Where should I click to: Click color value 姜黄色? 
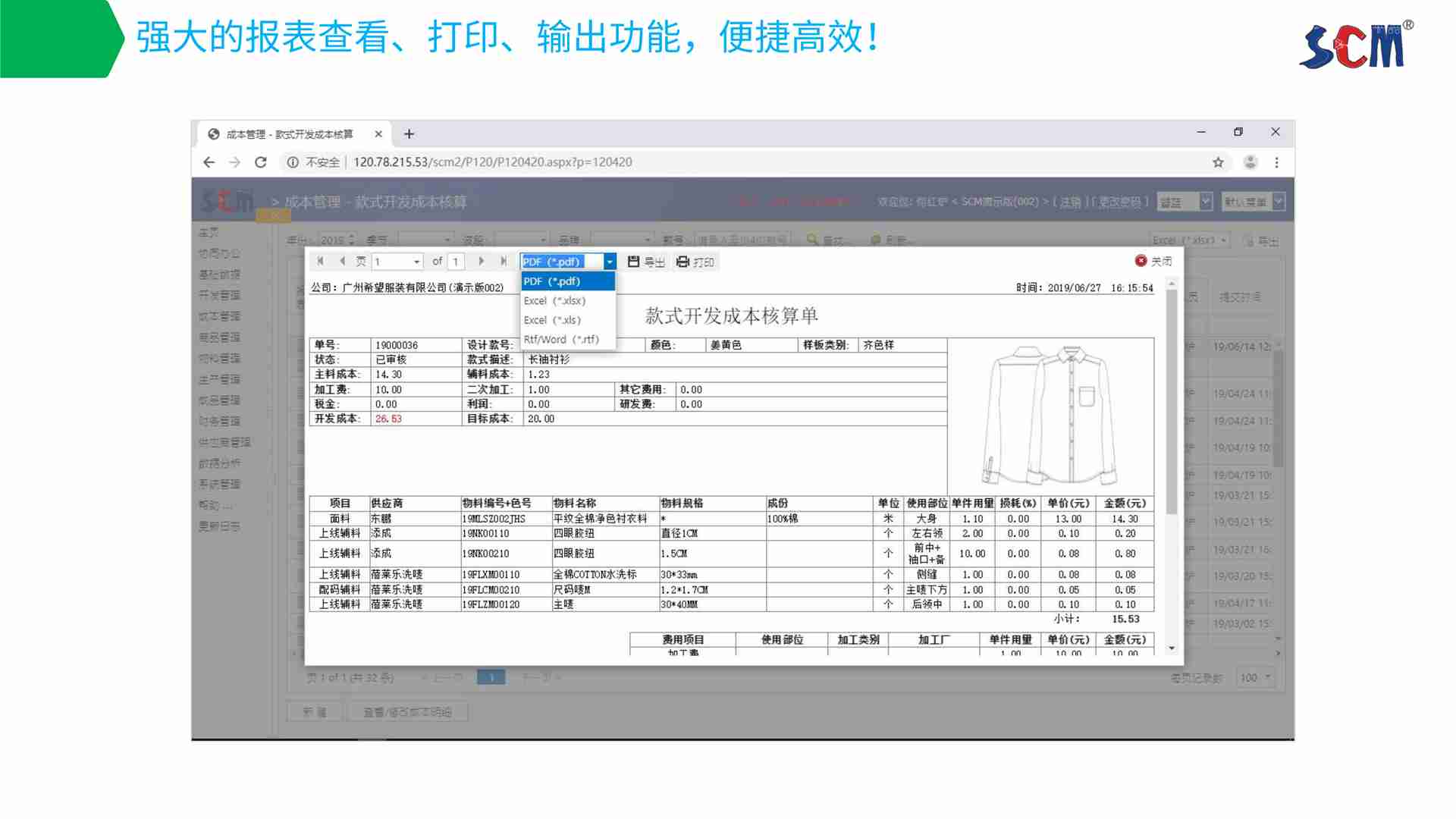(x=726, y=345)
